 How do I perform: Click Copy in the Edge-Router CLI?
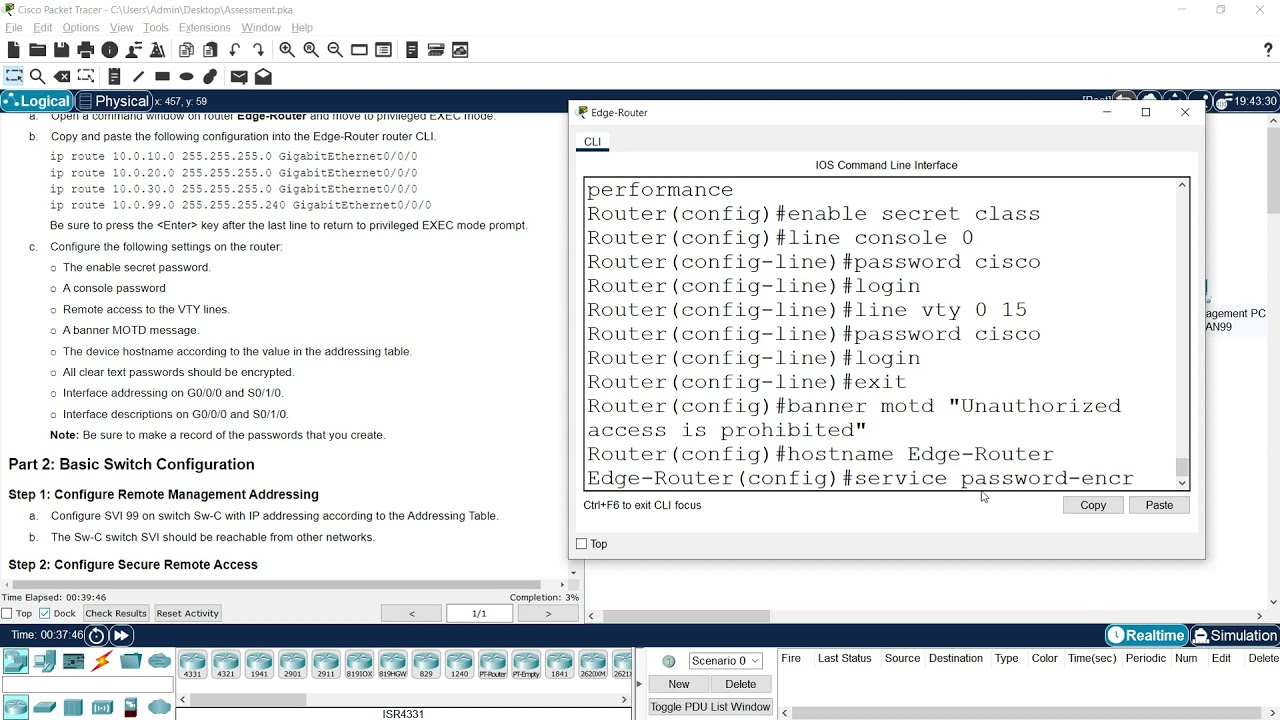coord(1093,505)
